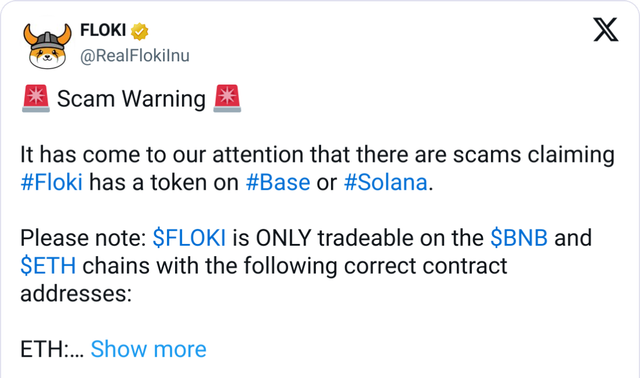Open the #Floki hashtag
This screenshot has height=378, width=640.
click(51, 182)
